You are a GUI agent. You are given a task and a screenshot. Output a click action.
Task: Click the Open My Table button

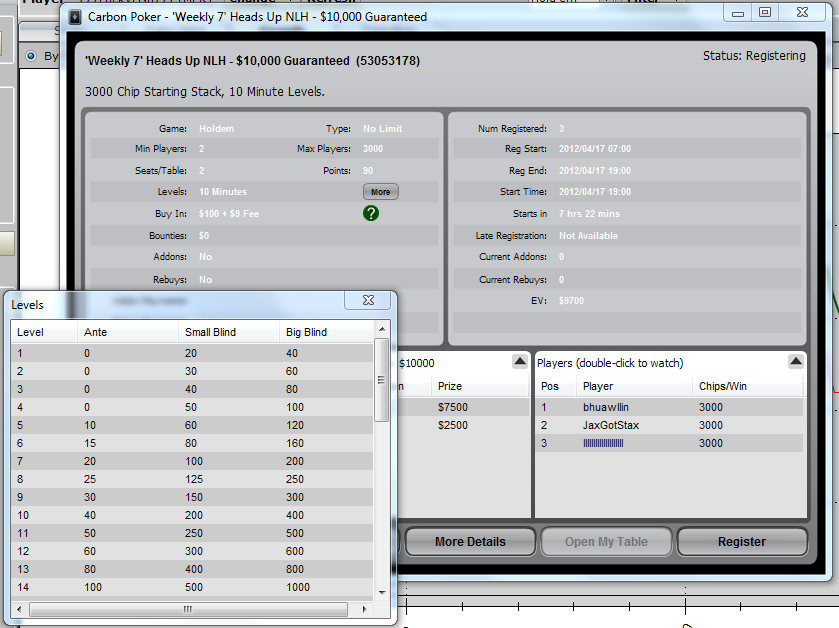click(606, 542)
